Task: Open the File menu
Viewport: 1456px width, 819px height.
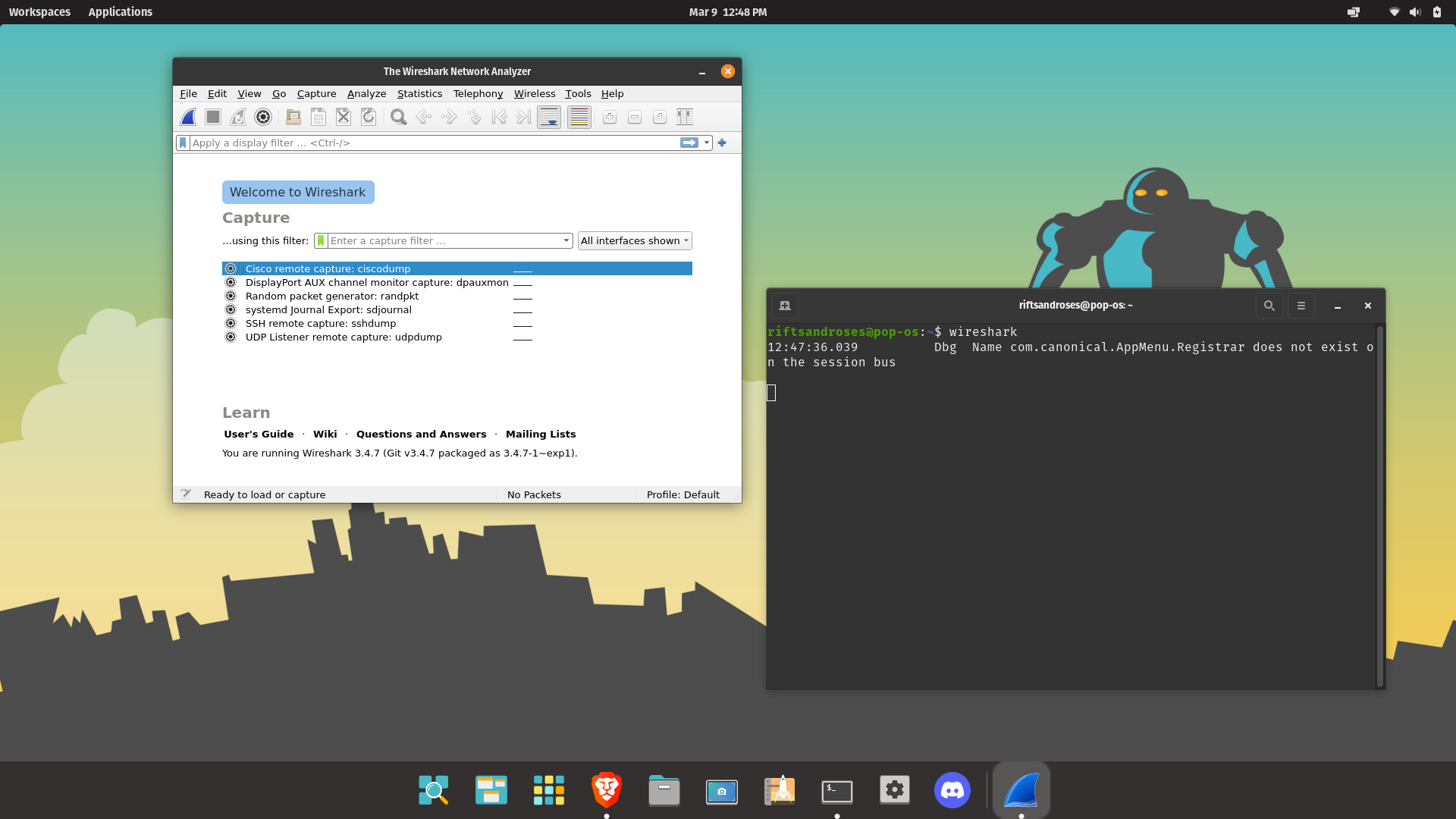Action: click(x=188, y=93)
